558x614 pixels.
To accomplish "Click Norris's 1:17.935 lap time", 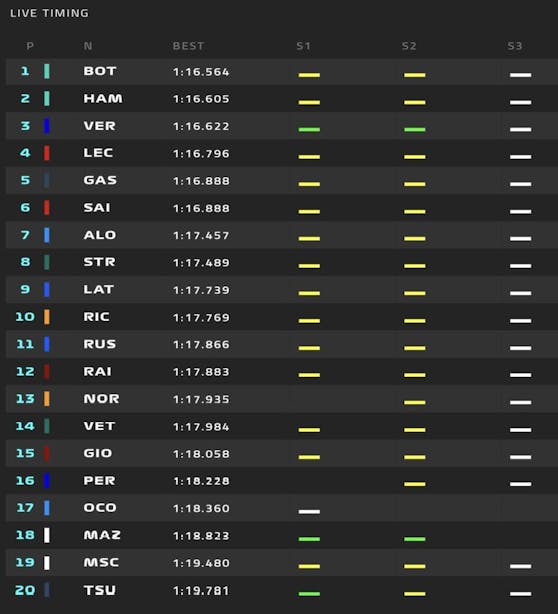I will (201, 399).
